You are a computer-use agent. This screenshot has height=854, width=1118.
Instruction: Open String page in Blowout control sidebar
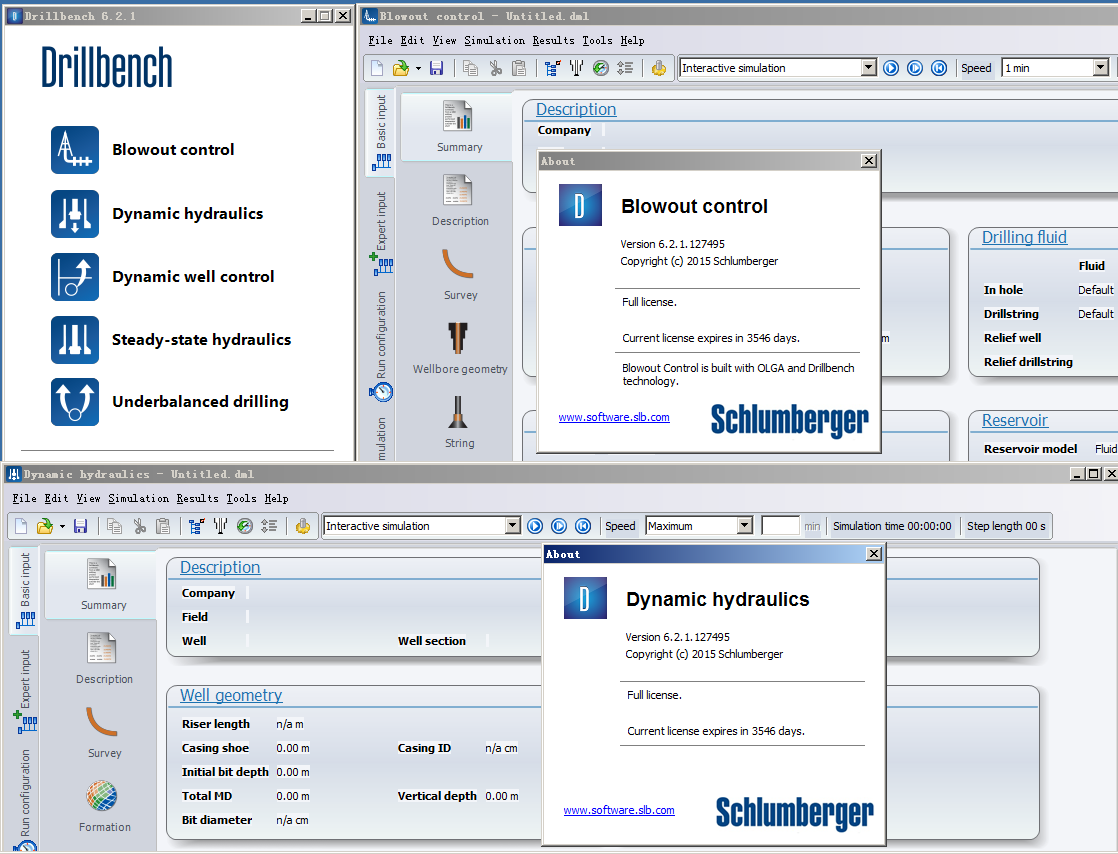459,423
